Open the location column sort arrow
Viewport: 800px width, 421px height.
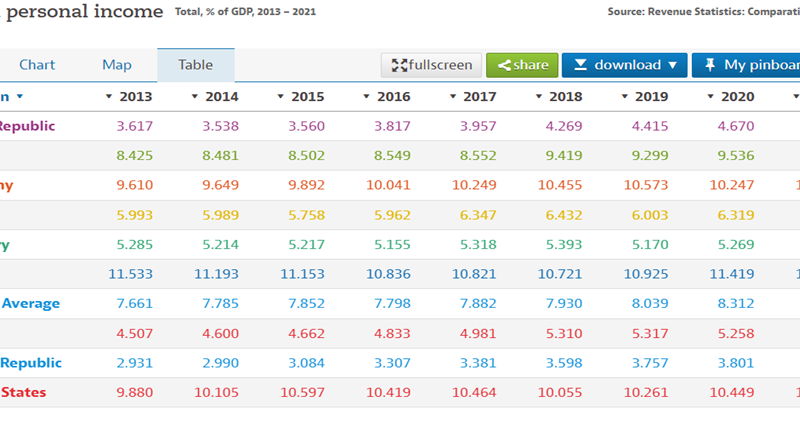(x=20, y=97)
